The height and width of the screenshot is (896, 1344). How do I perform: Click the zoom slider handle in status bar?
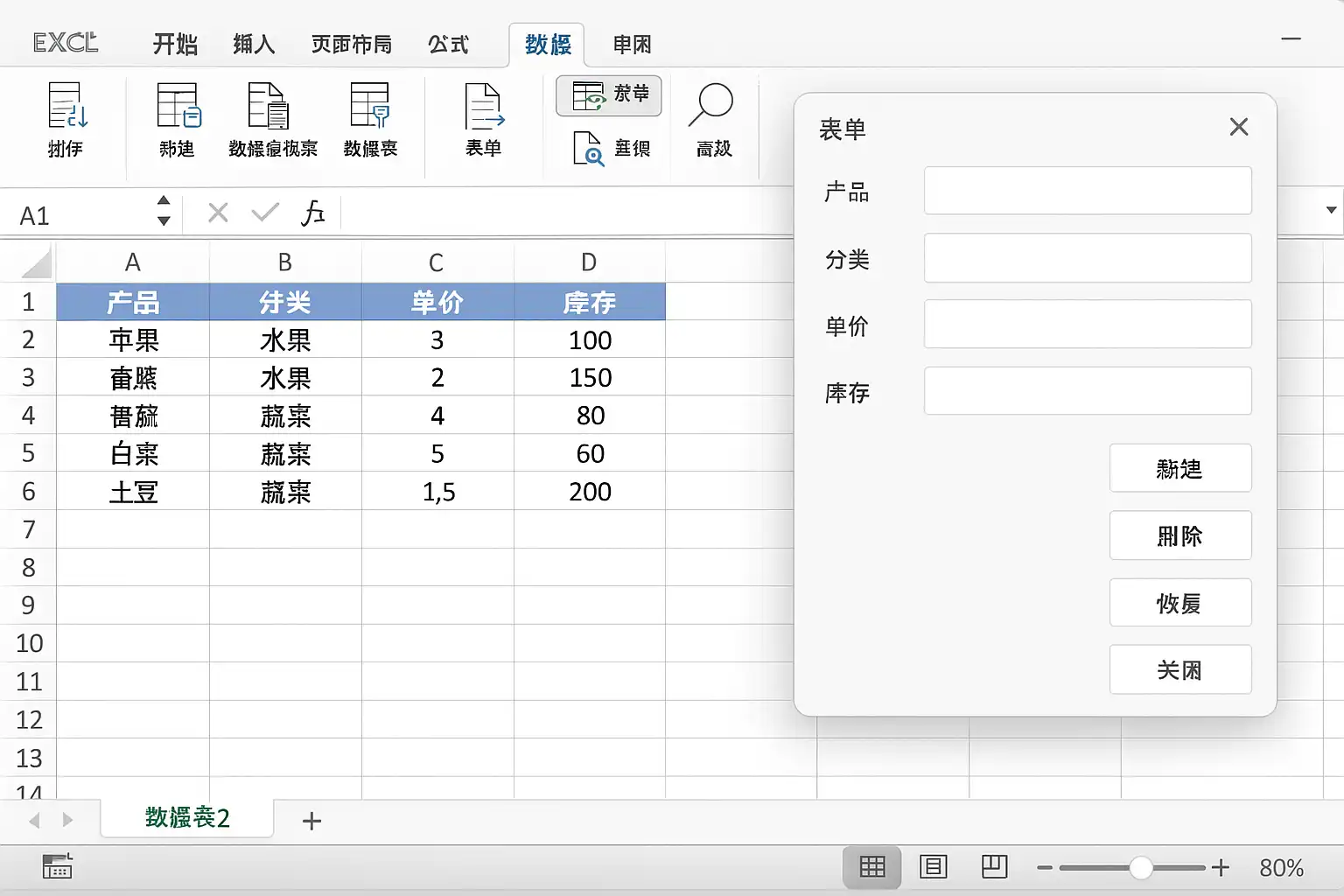1141,867
